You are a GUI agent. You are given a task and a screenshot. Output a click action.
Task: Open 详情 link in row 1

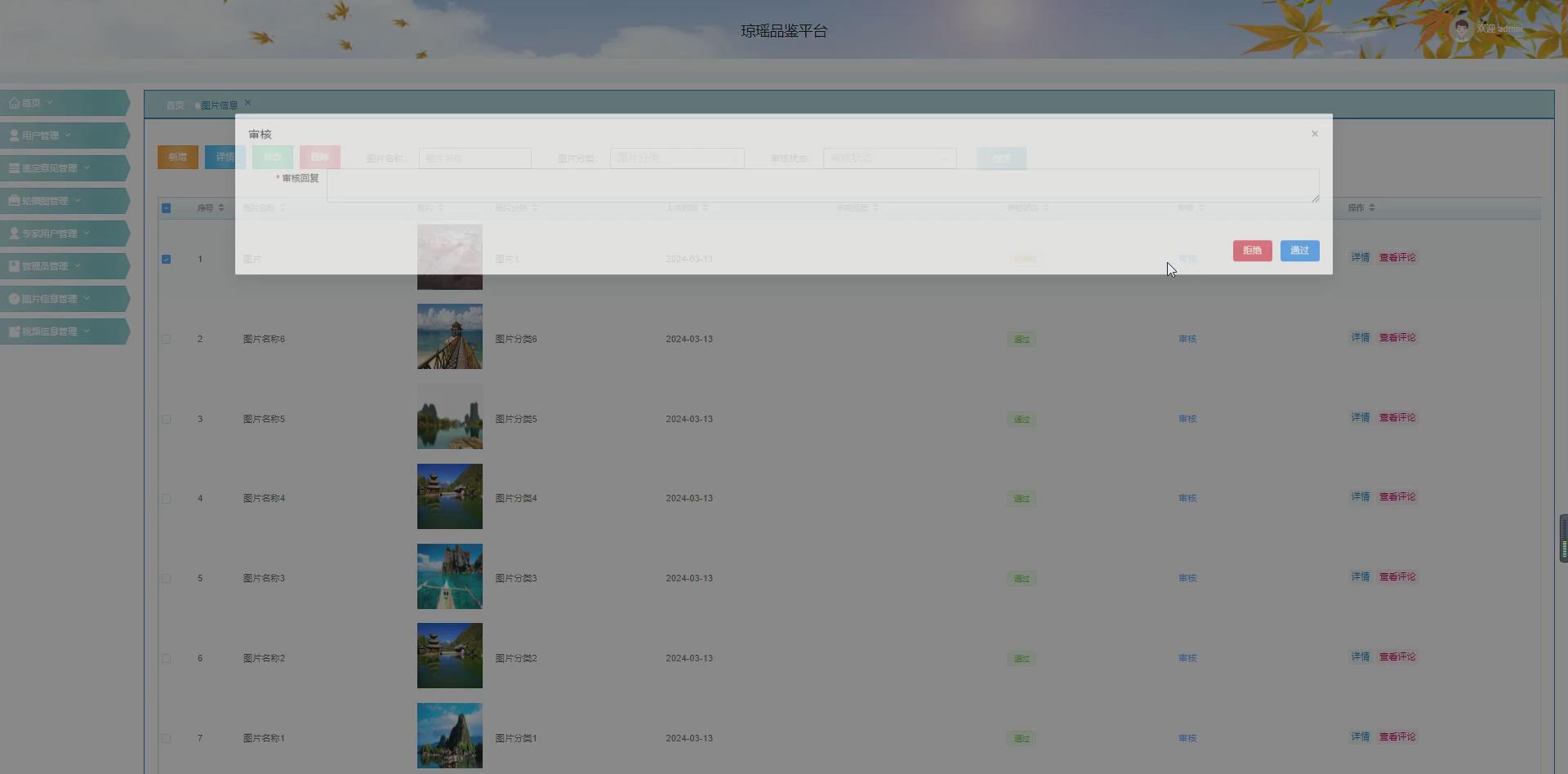(x=1360, y=257)
